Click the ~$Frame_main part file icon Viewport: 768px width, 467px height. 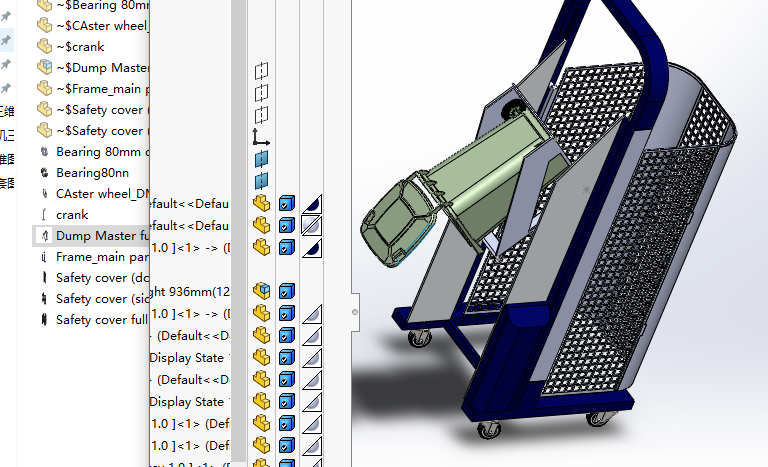[x=45, y=88]
